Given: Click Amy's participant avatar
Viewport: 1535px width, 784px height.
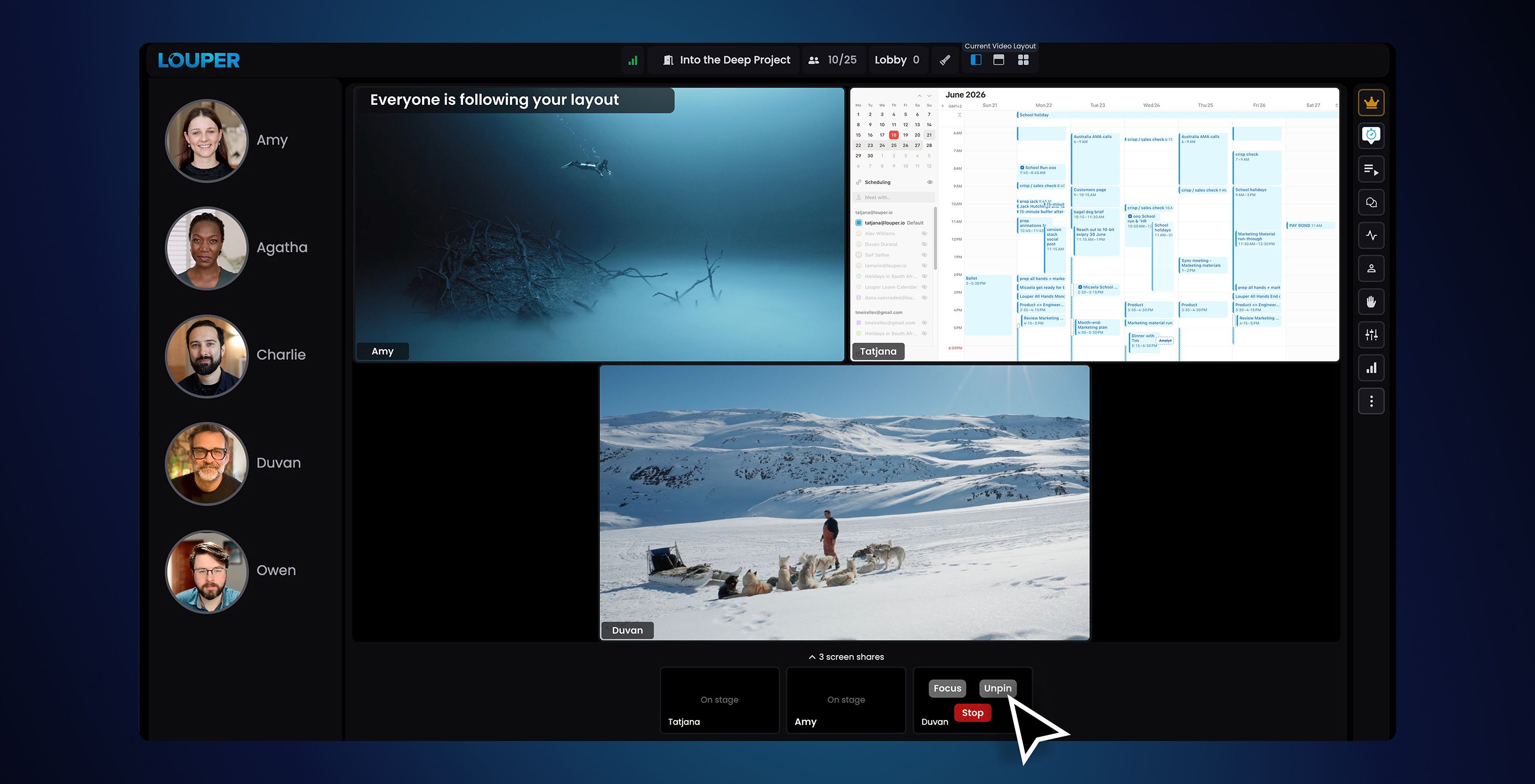Looking at the screenshot, I should 207,141.
